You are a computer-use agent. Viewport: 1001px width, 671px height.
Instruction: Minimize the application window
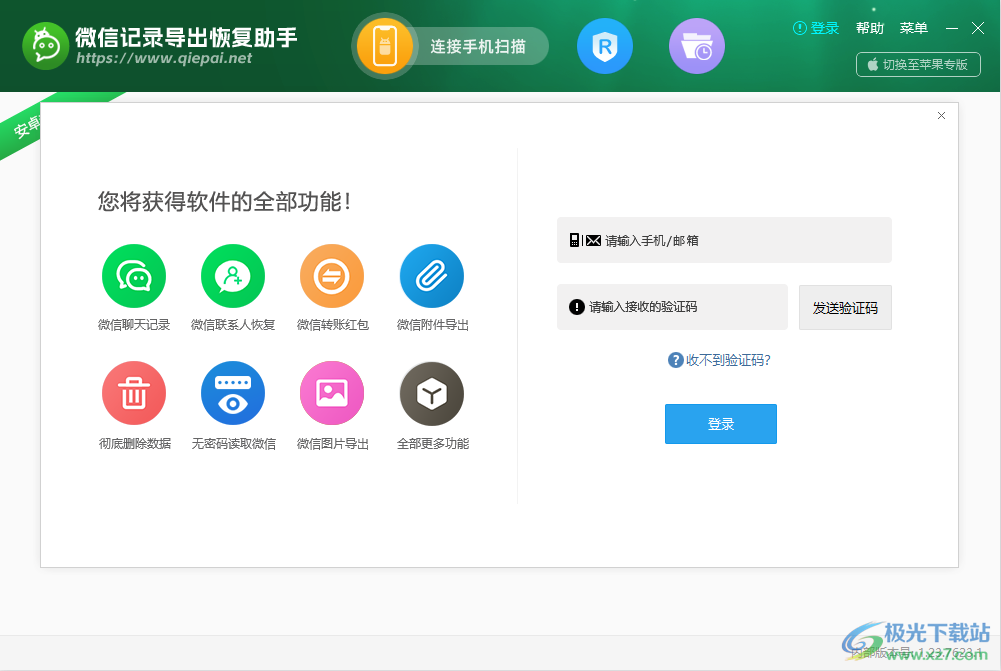point(952,28)
